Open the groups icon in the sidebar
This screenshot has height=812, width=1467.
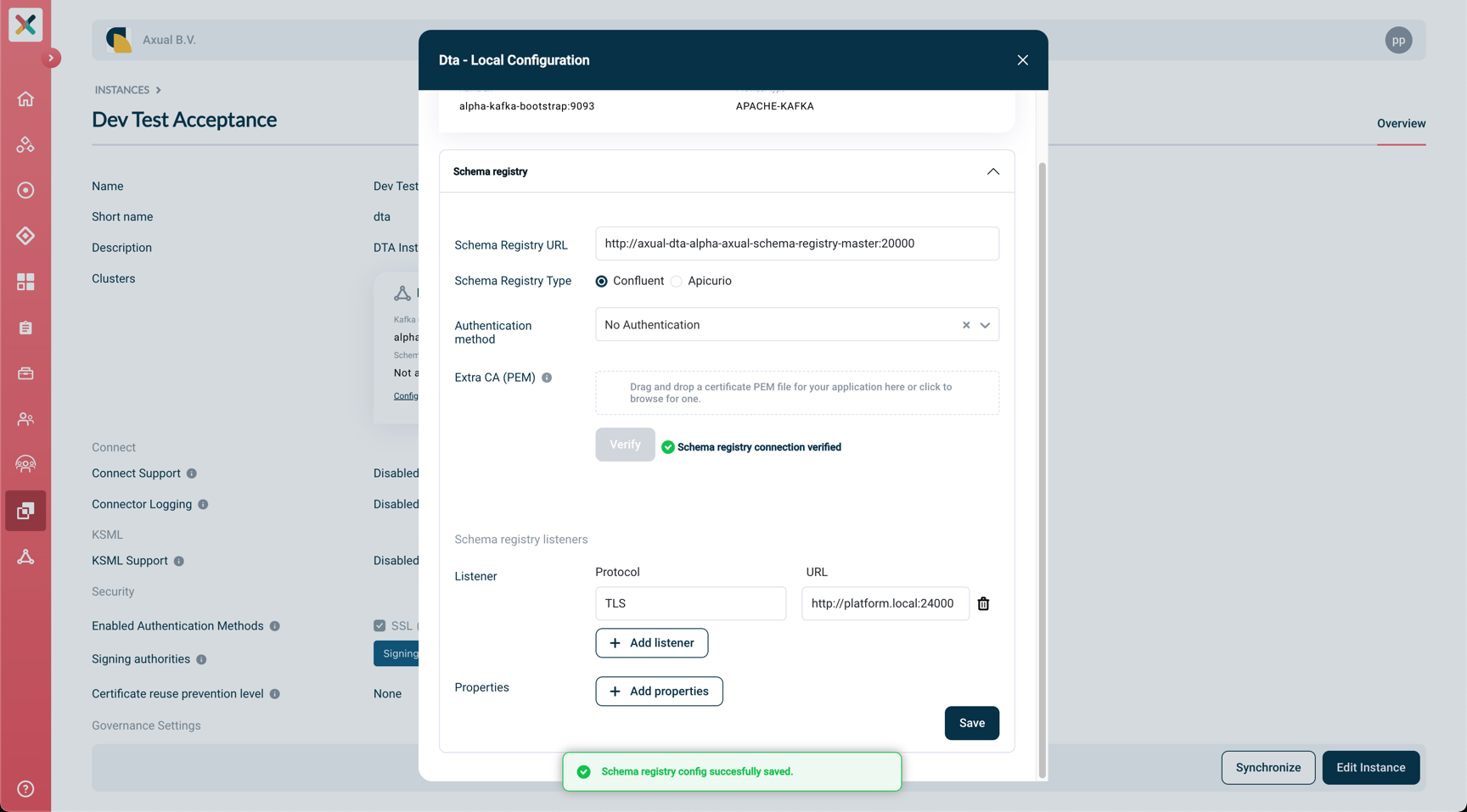click(x=25, y=464)
